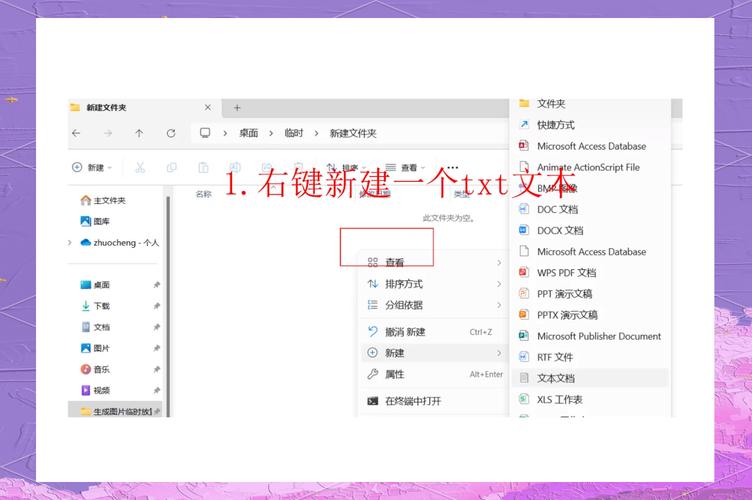Open 查看 submenu in context menu

(x=434, y=262)
